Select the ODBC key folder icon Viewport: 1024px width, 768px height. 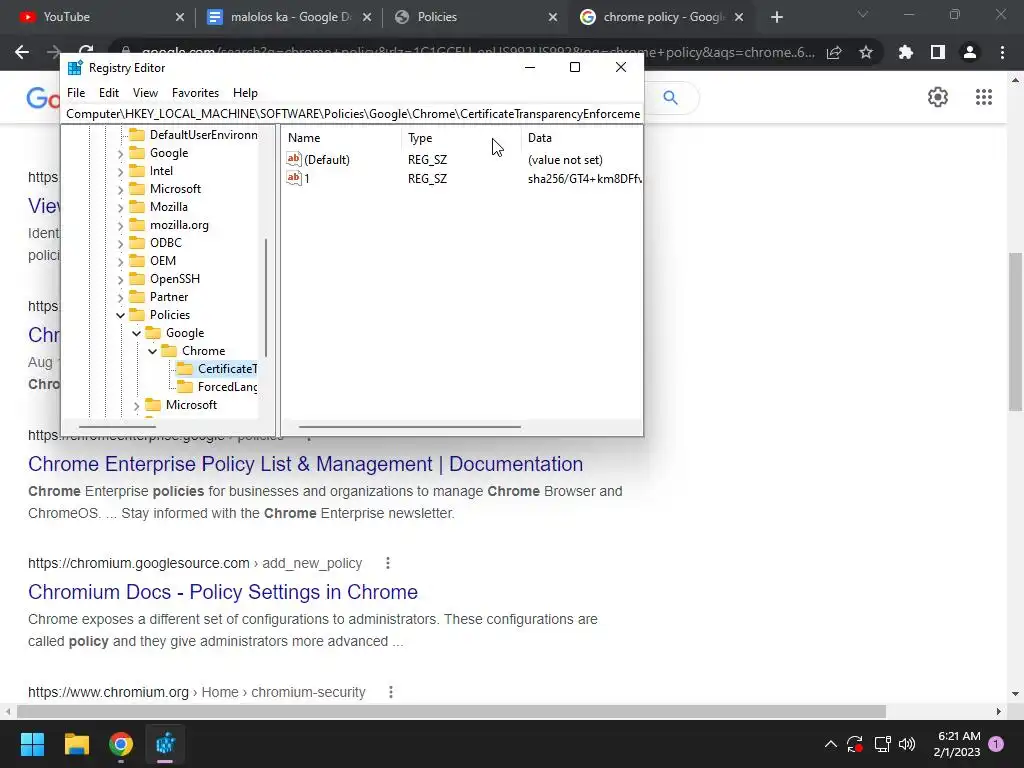(137, 242)
